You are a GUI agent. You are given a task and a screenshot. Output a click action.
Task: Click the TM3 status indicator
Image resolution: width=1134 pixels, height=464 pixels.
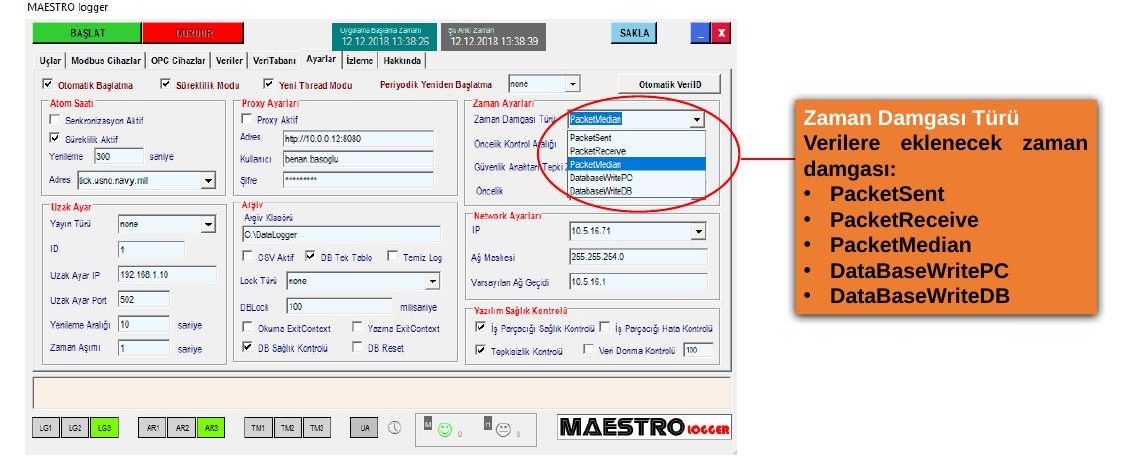coord(317,428)
